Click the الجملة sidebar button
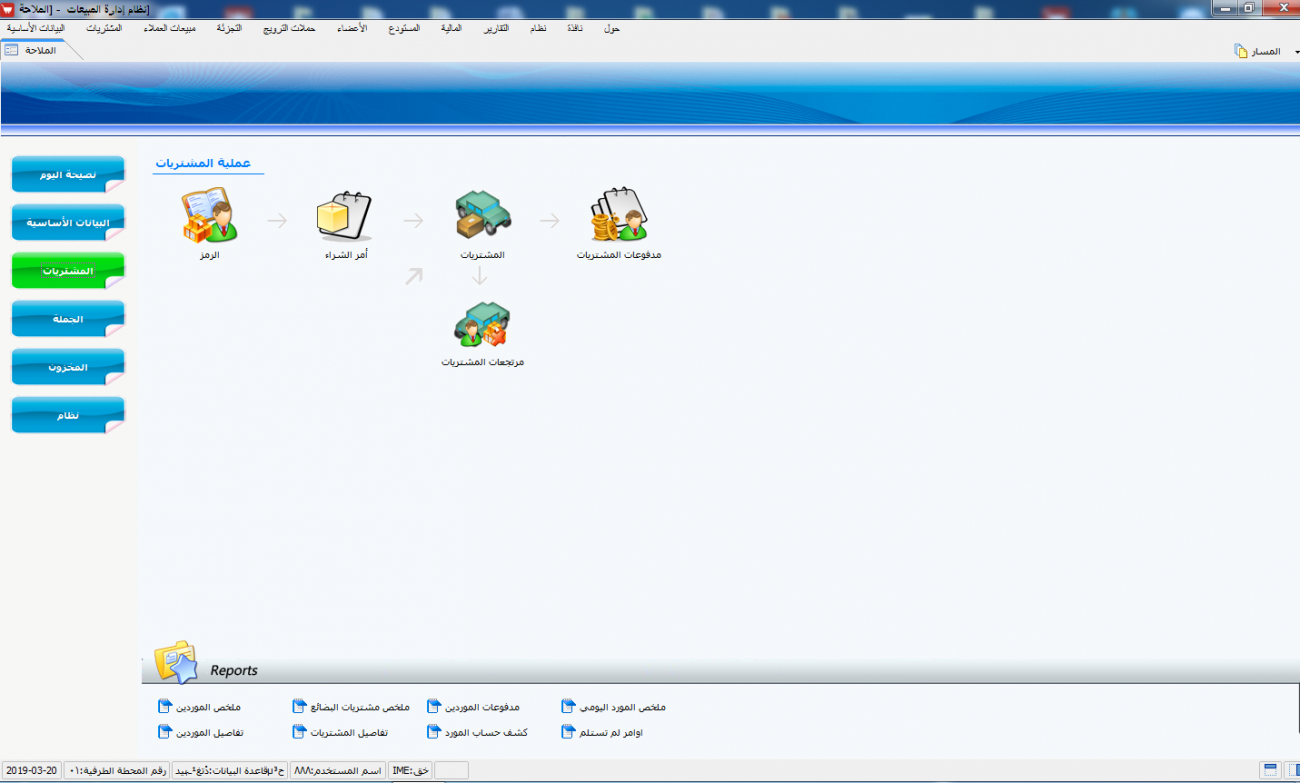 coord(68,319)
